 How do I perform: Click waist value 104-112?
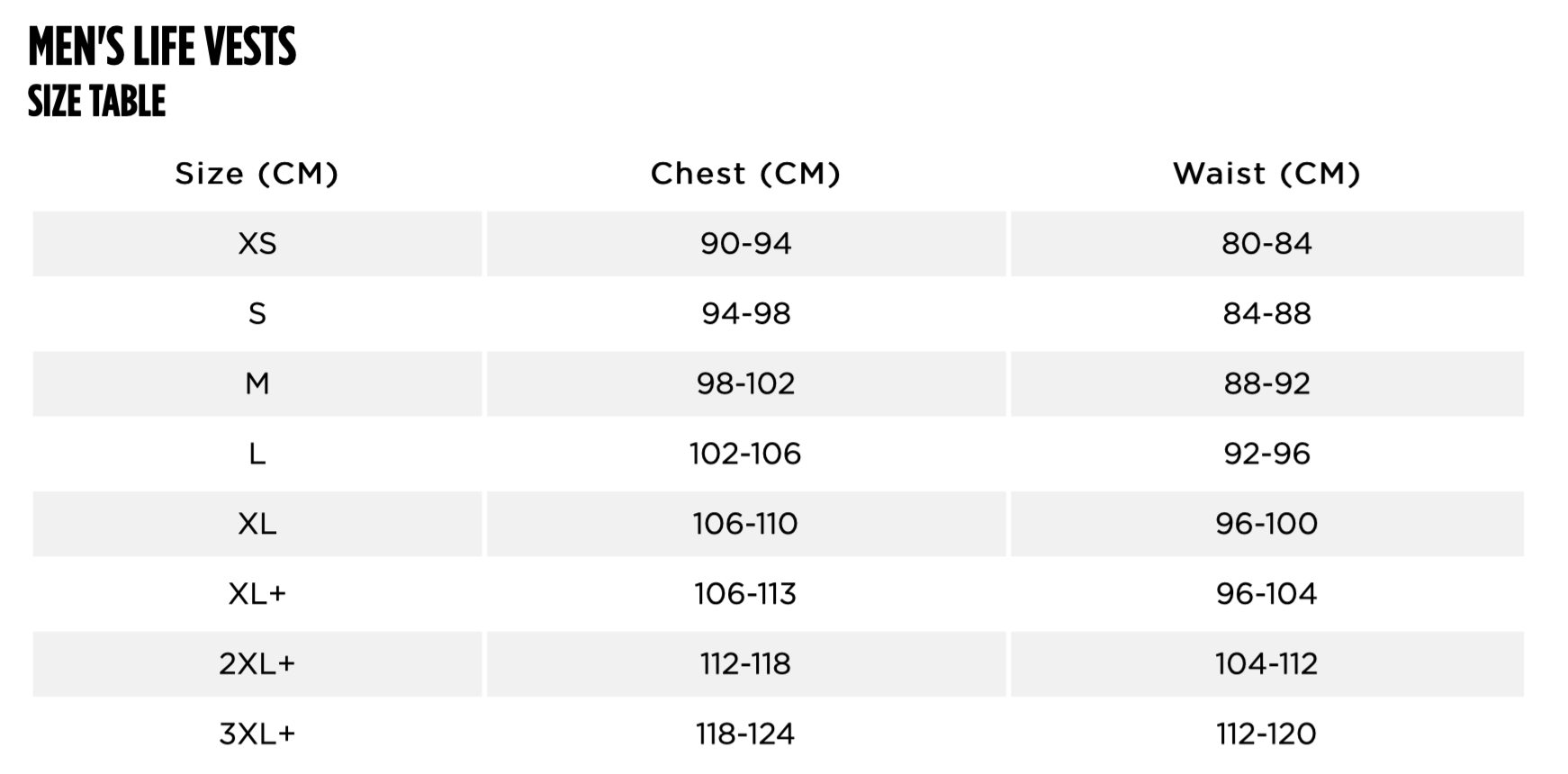click(1266, 664)
